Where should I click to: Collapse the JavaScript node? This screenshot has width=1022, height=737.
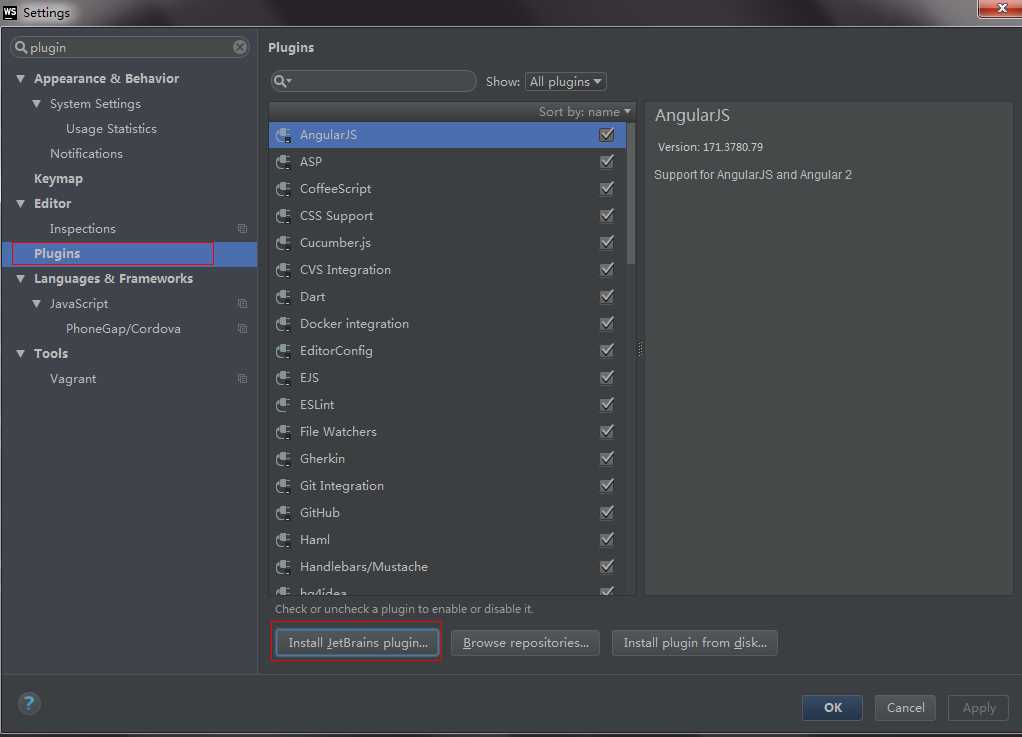pos(36,304)
